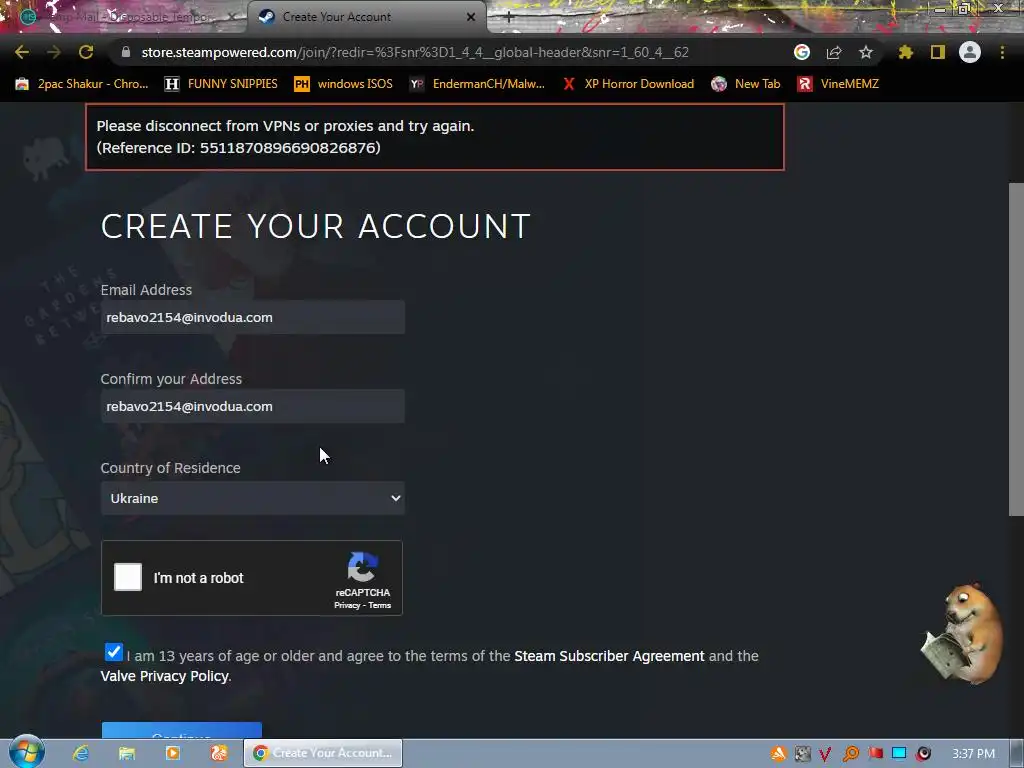Click the magnifier tray icon
Screen dimensions: 1024x768
point(850,754)
